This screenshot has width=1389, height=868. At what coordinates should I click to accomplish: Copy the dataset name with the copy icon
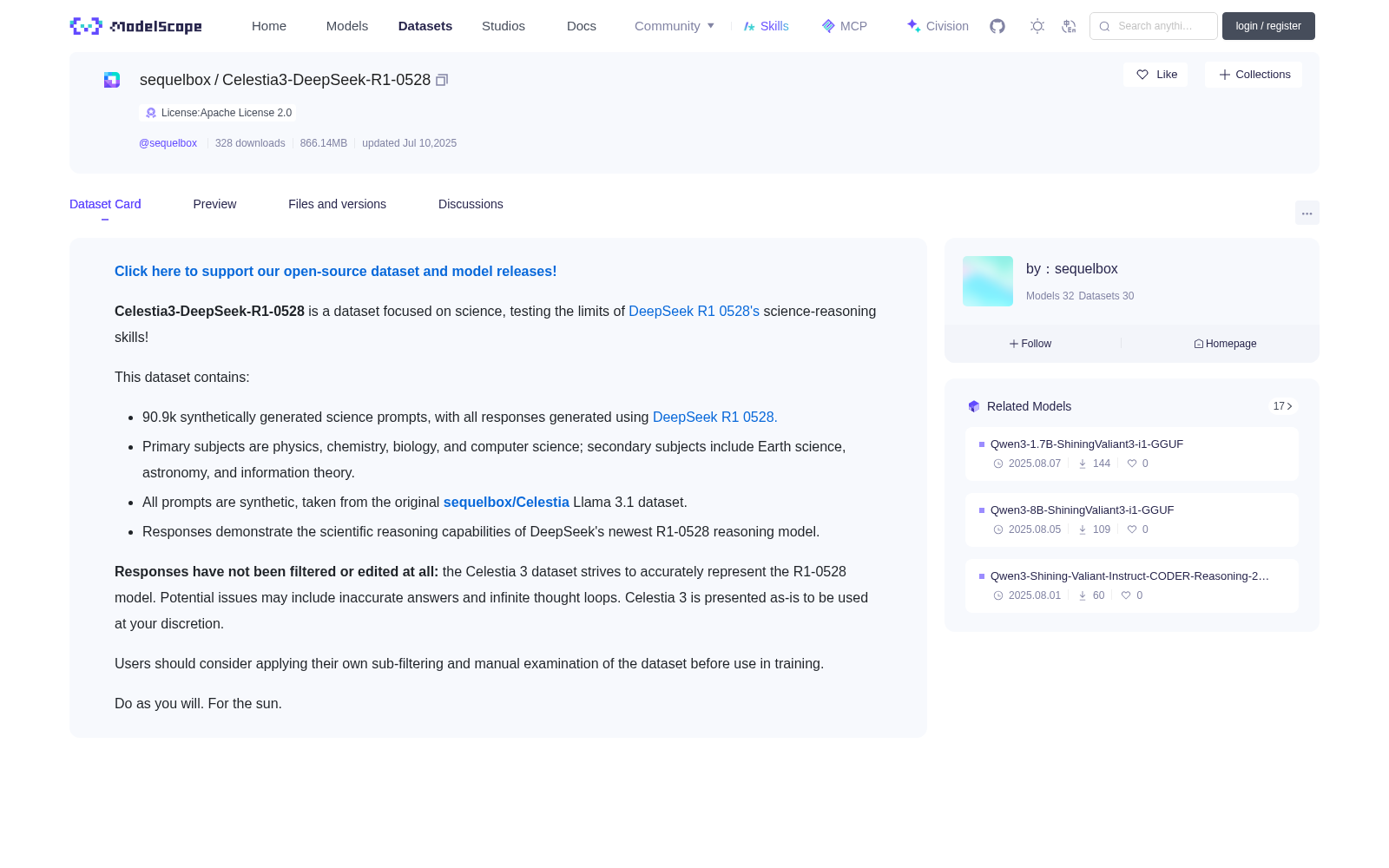(442, 80)
